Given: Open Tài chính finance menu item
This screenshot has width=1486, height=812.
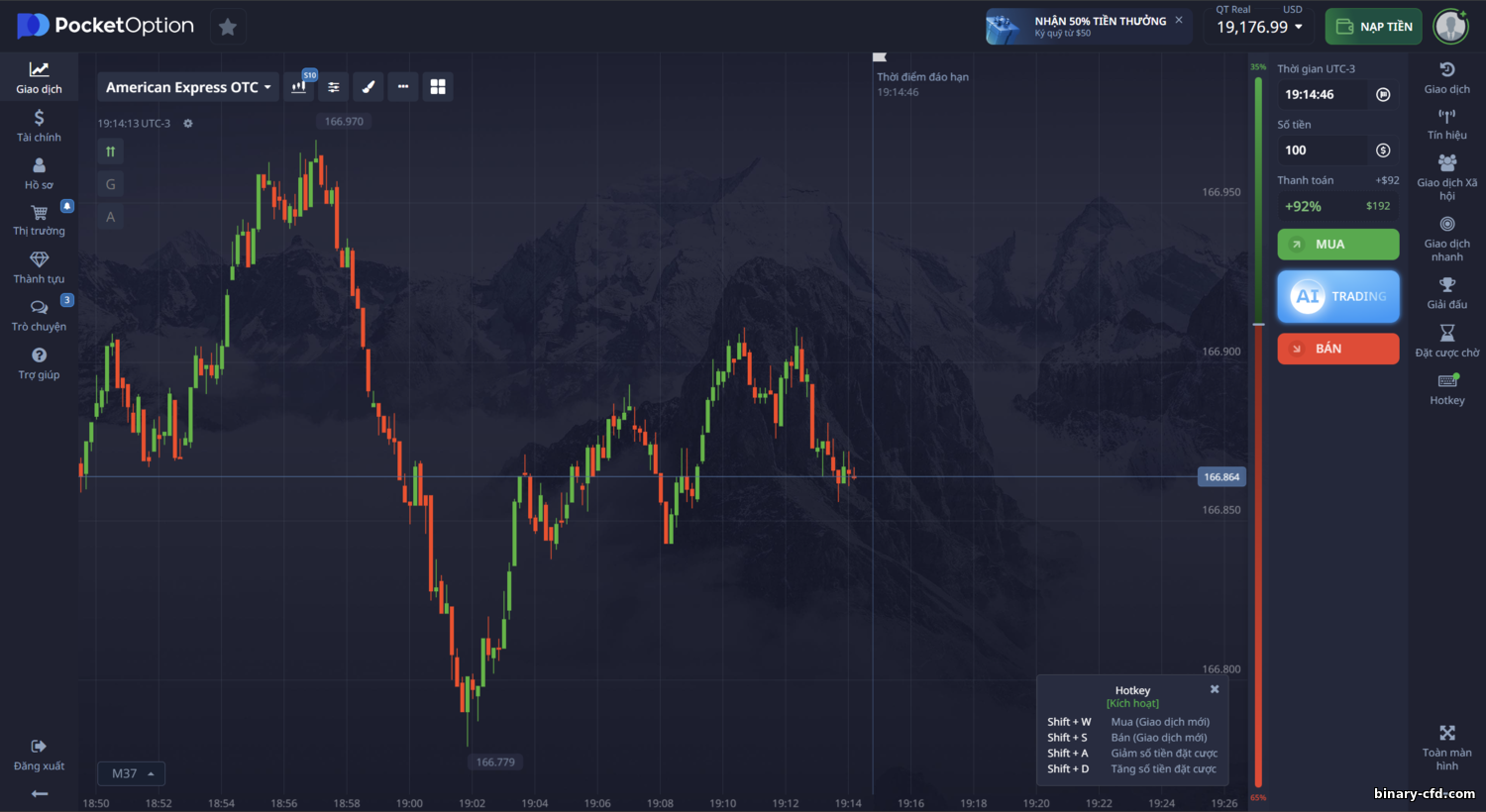Looking at the screenshot, I should pyautogui.click(x=39, y=126).
